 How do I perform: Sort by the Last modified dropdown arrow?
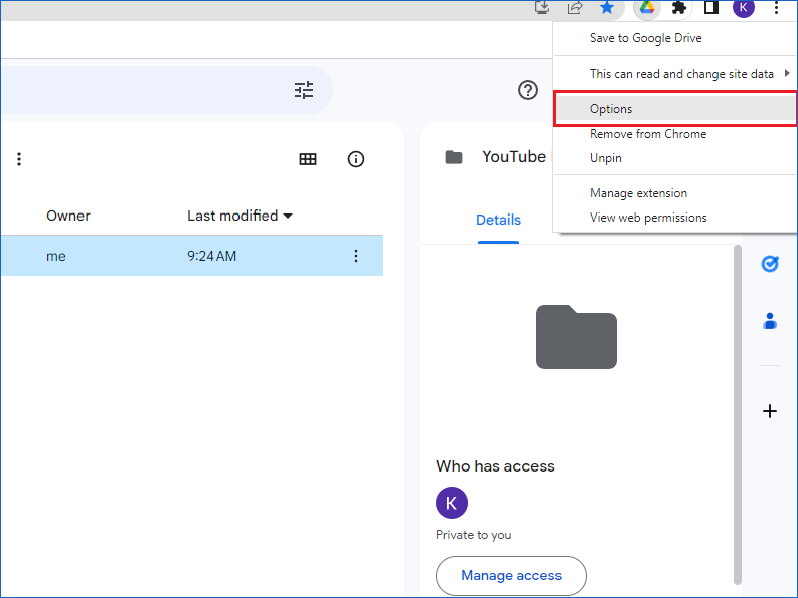[288, 216]
